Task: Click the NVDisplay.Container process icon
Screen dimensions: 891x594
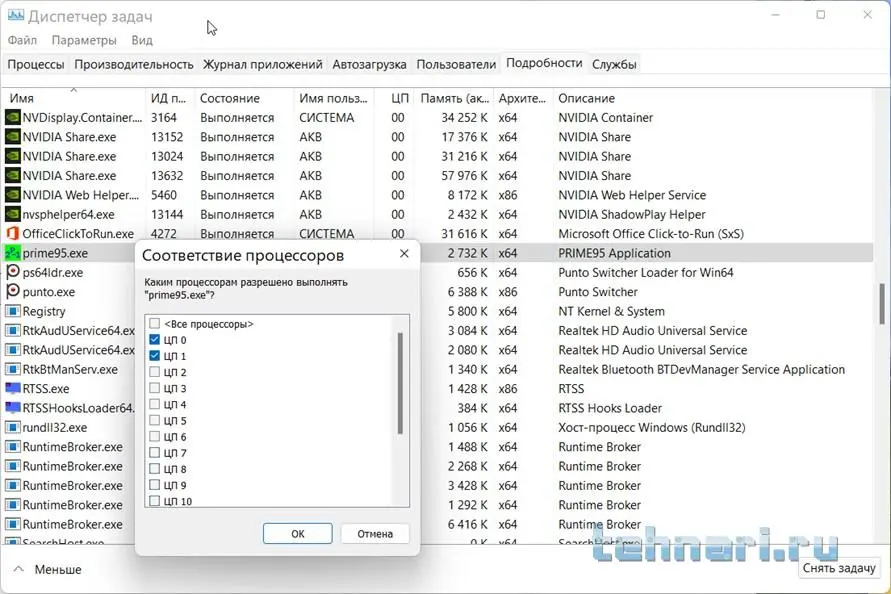Action: click(x=13, y=118)
